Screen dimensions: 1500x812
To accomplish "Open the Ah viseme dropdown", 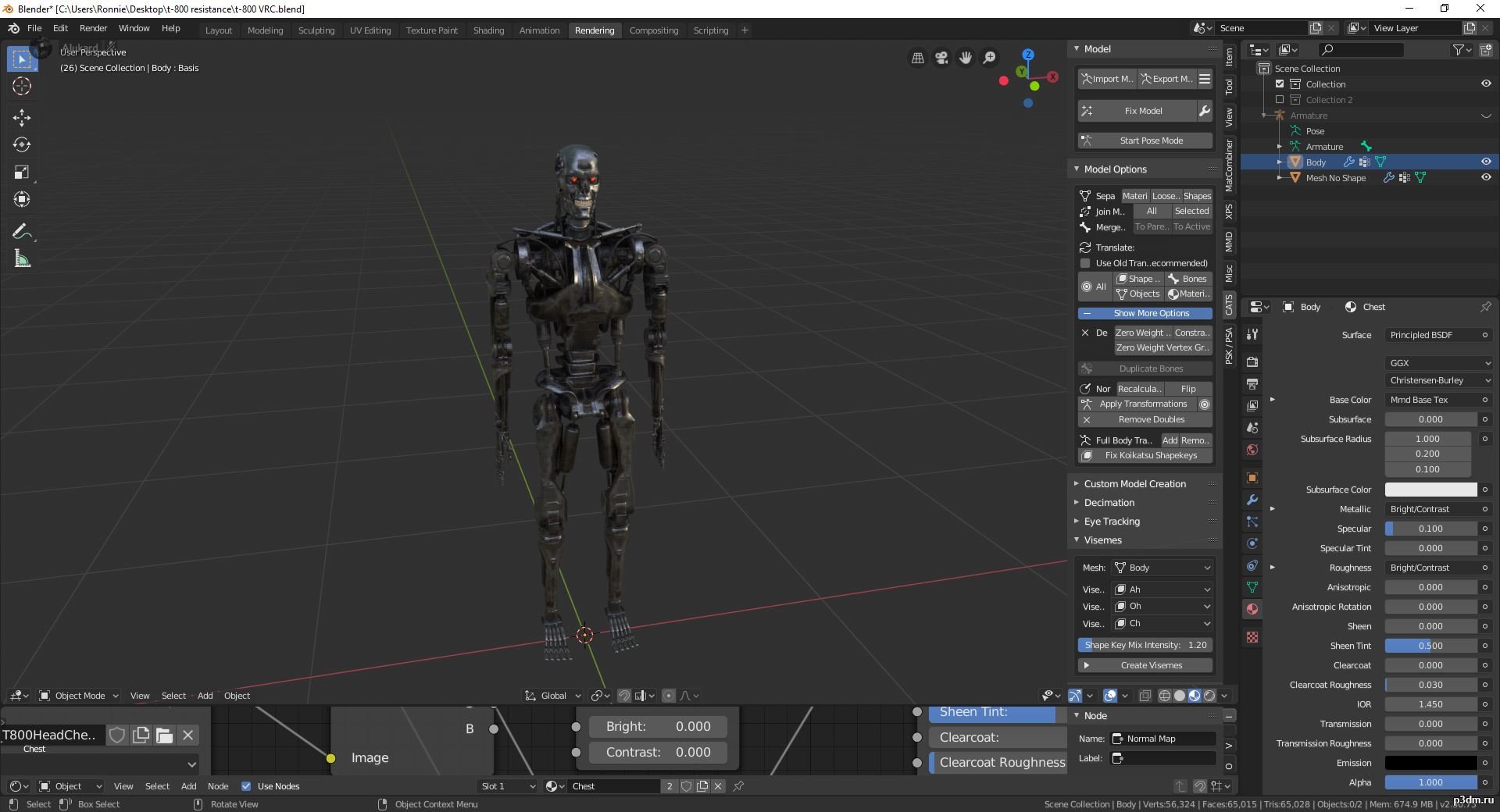I will click(x=1162, y=589).
